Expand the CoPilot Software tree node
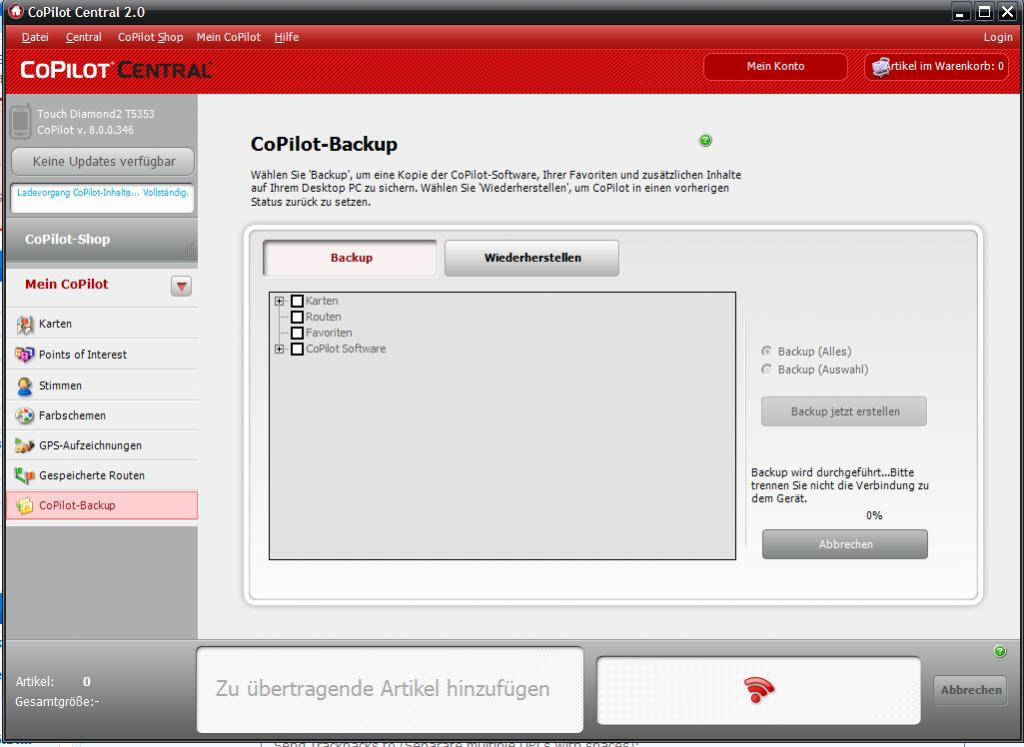This screenshot has height=747, width=1024. (280, 349)
